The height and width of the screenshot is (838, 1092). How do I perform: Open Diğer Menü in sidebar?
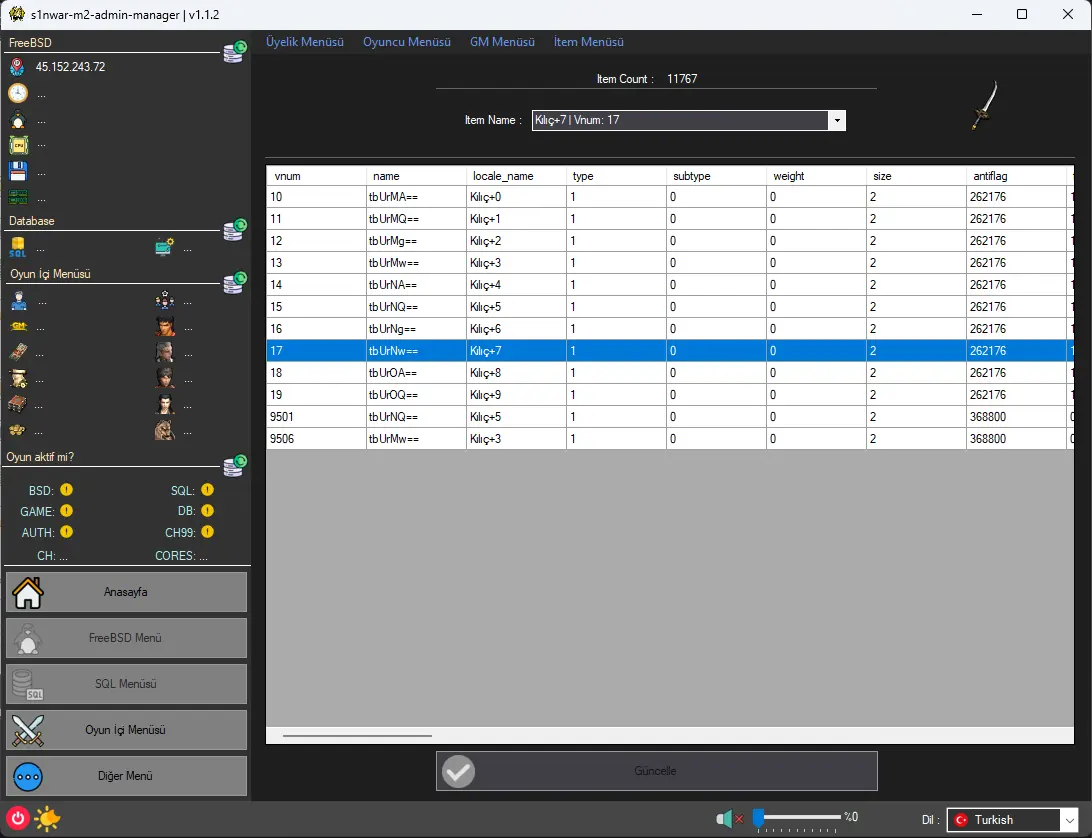(126, 776)
